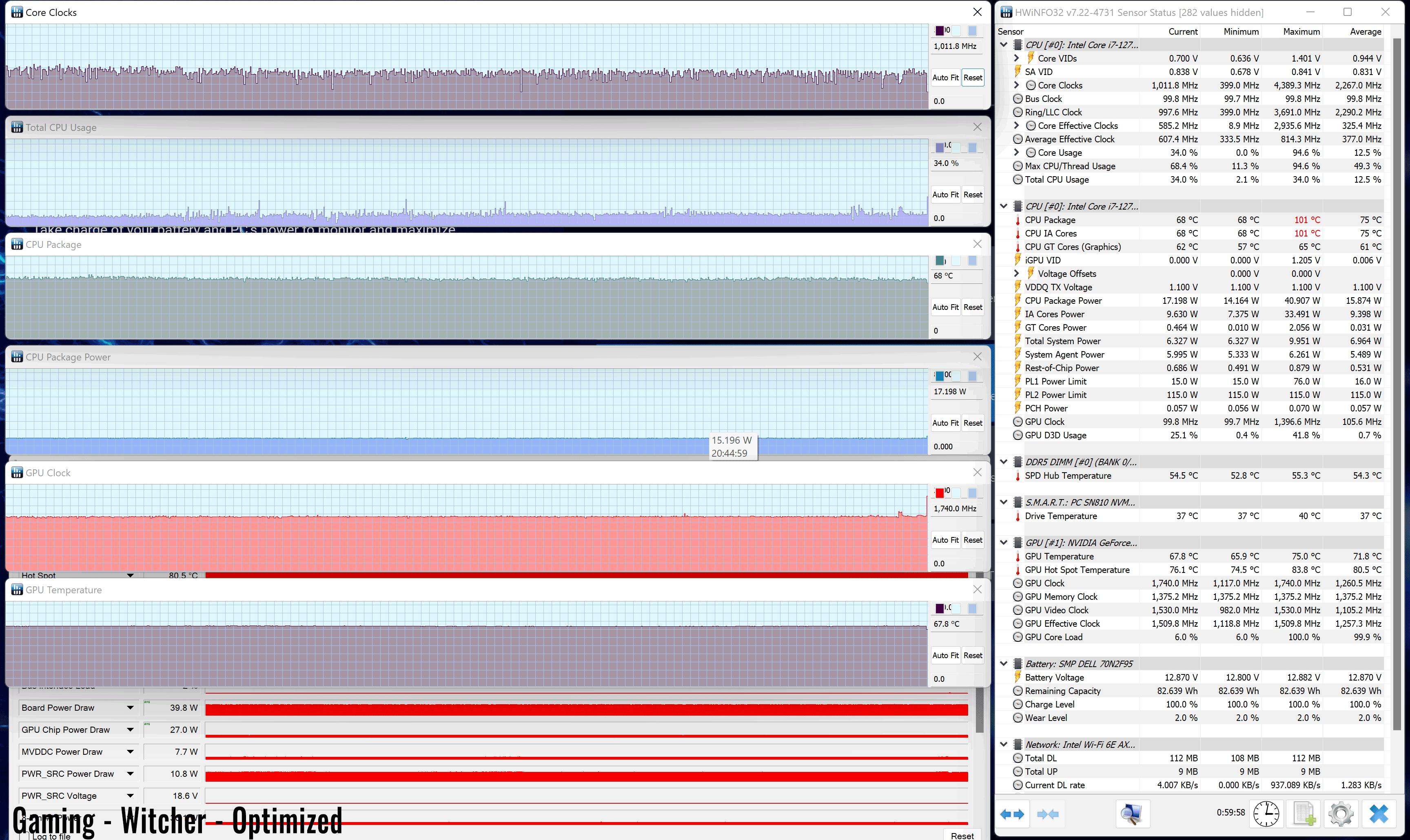Viewport: 1410px width, 840px height.
Task: Click the clock reset-timer icon
Action: click(x=1266, y=814)
